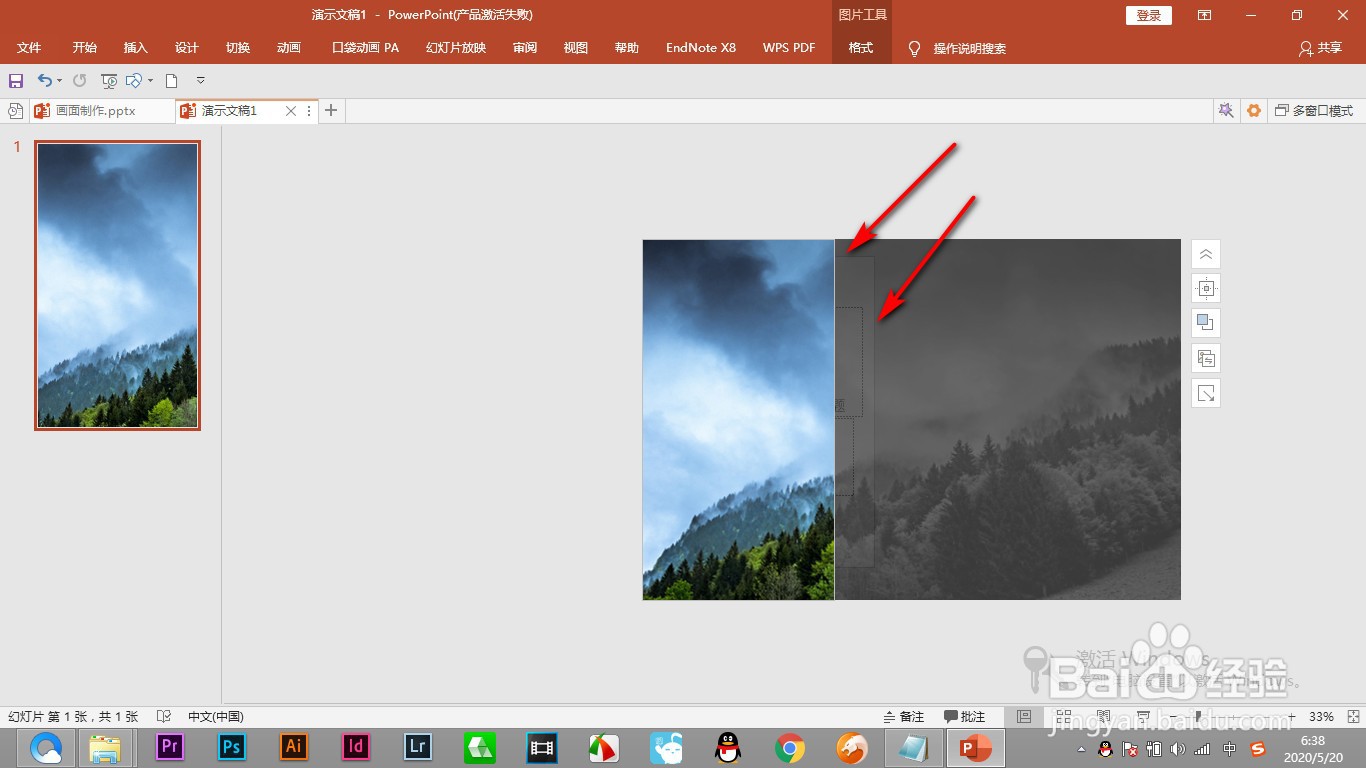Switch to 画面制作.pptx document tab

click(96, 111)
